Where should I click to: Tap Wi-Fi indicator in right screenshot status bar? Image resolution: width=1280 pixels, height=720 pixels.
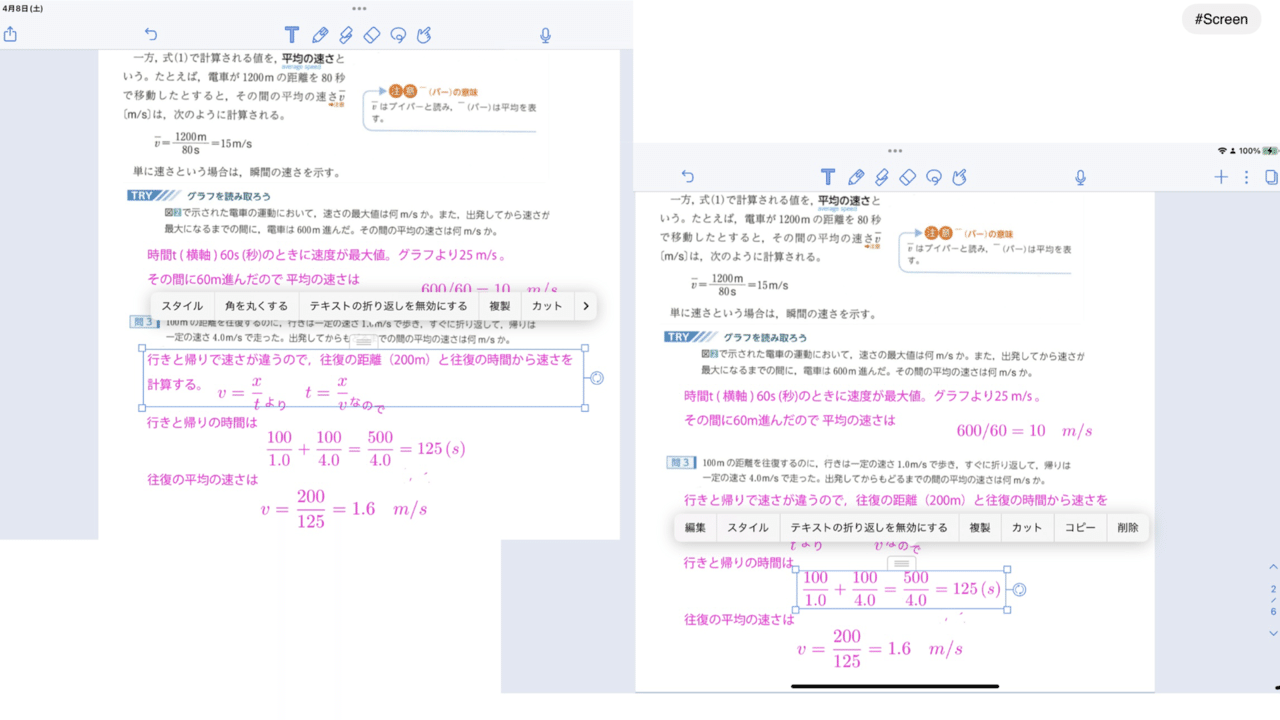[1222, 151]
